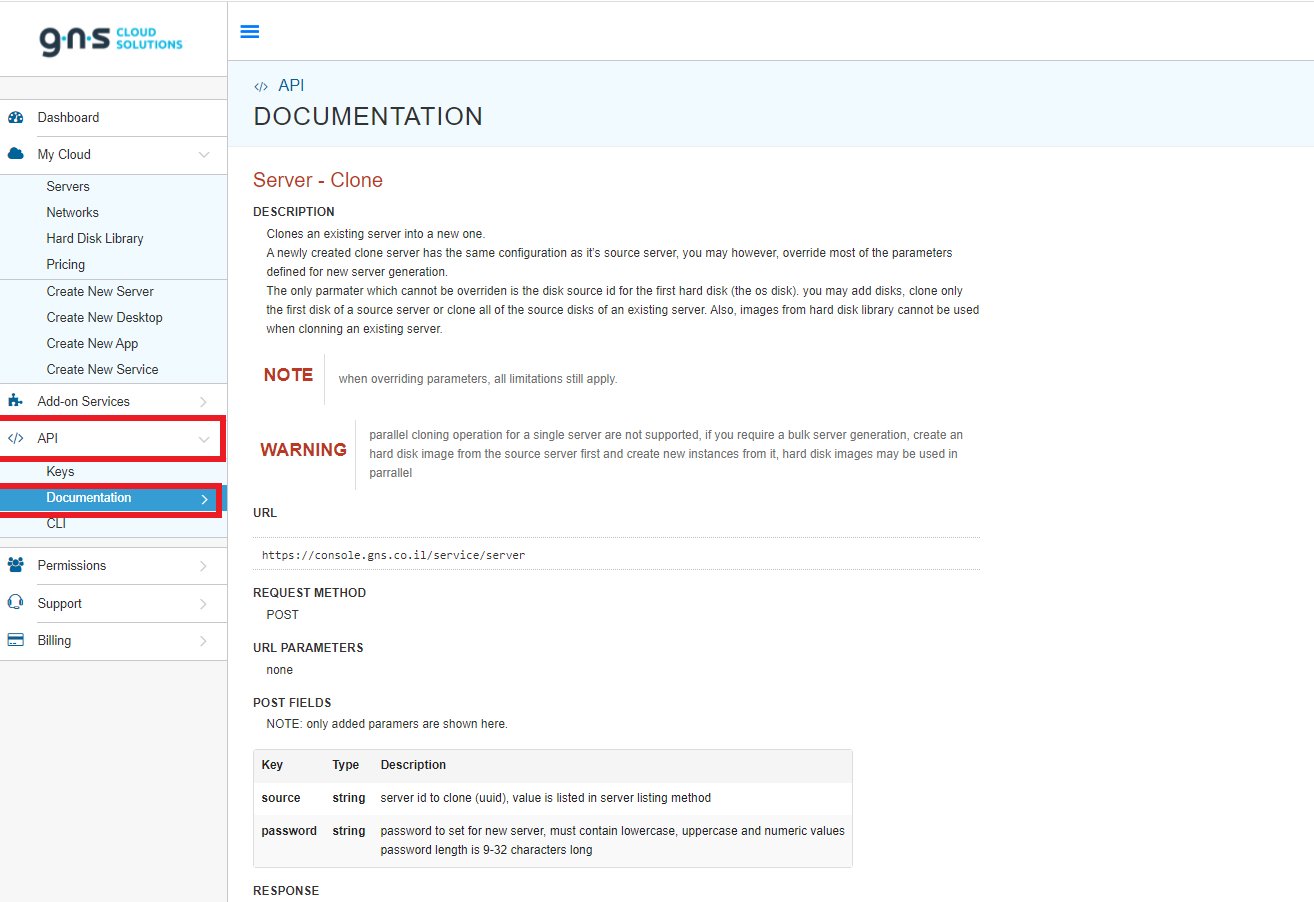Click the RESPONSE heading
Screen dimensions: 1314x902
pyautogui.click(x=286, y=890)
